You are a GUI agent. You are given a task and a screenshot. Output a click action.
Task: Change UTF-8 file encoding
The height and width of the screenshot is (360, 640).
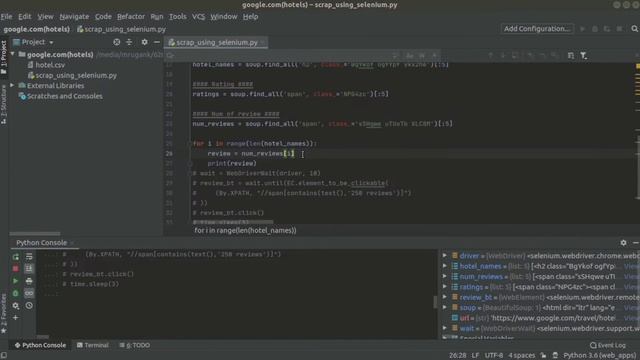pyautogui.click(x=494, y=356)
